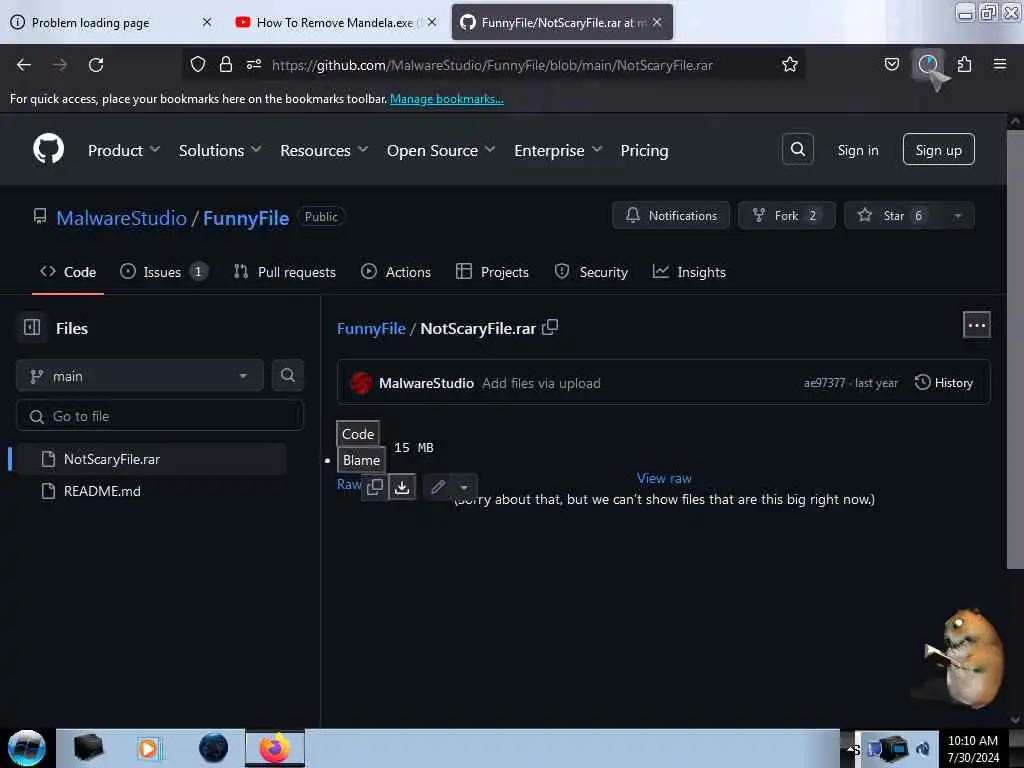Screen dimensions: 1024x768
Task: Select README.md in the file tree
Action: tap(152, 491)
